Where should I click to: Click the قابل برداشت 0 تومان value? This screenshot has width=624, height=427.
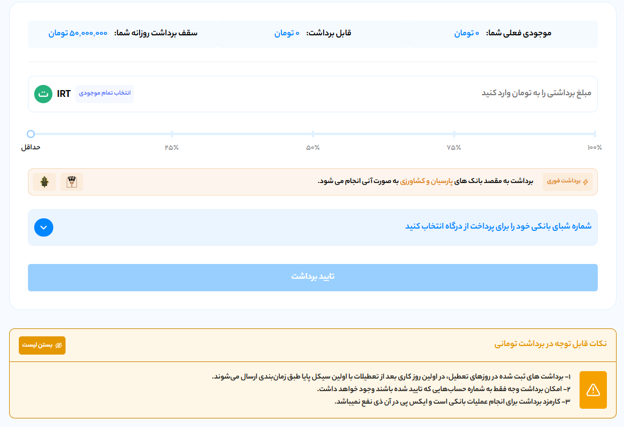[287, 33]
